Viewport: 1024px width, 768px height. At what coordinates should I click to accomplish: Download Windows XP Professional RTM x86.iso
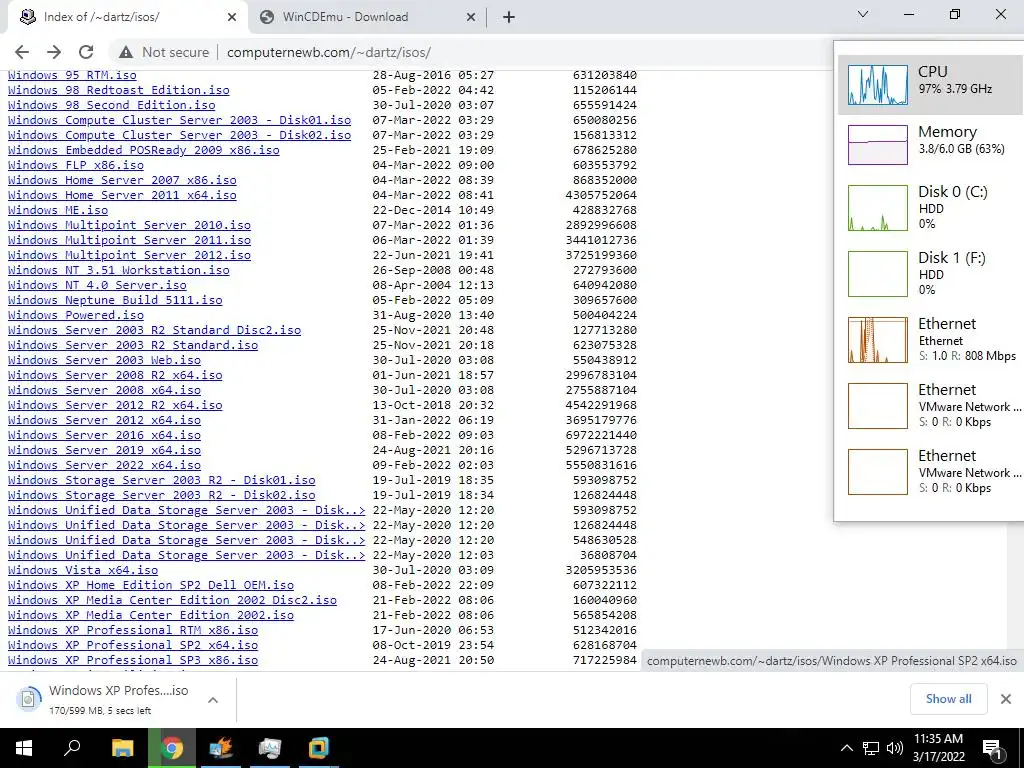133,631
